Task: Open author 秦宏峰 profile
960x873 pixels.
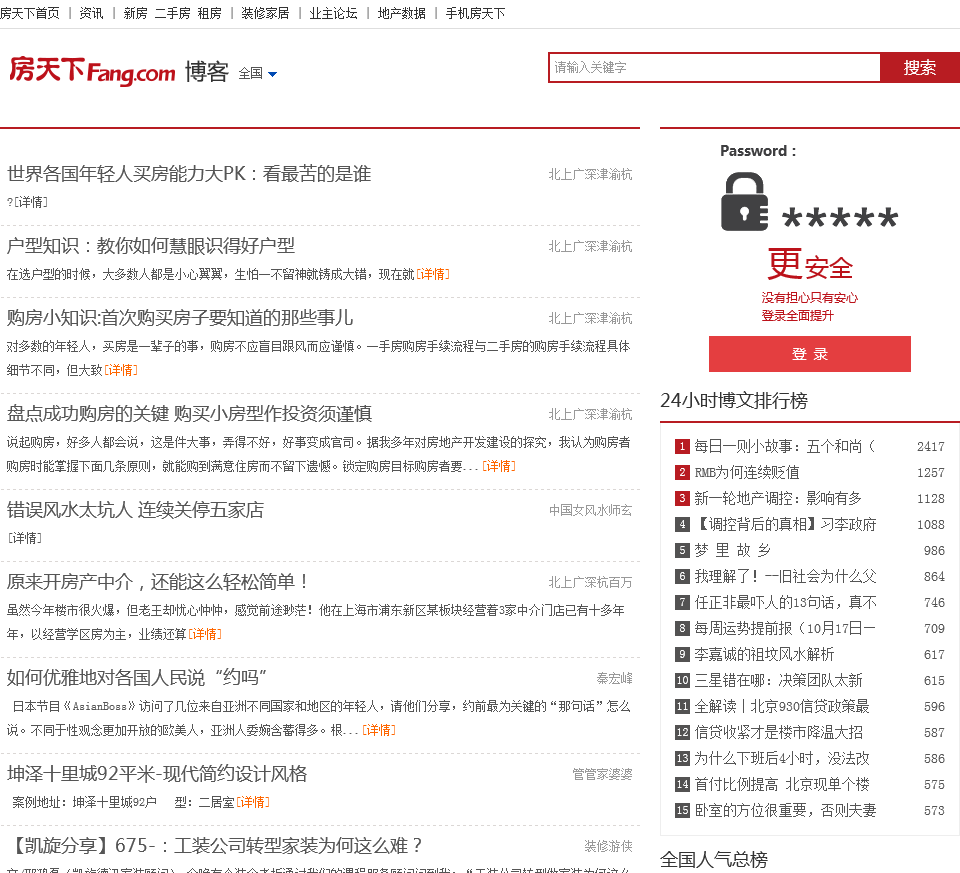Action: pos(615,678)
